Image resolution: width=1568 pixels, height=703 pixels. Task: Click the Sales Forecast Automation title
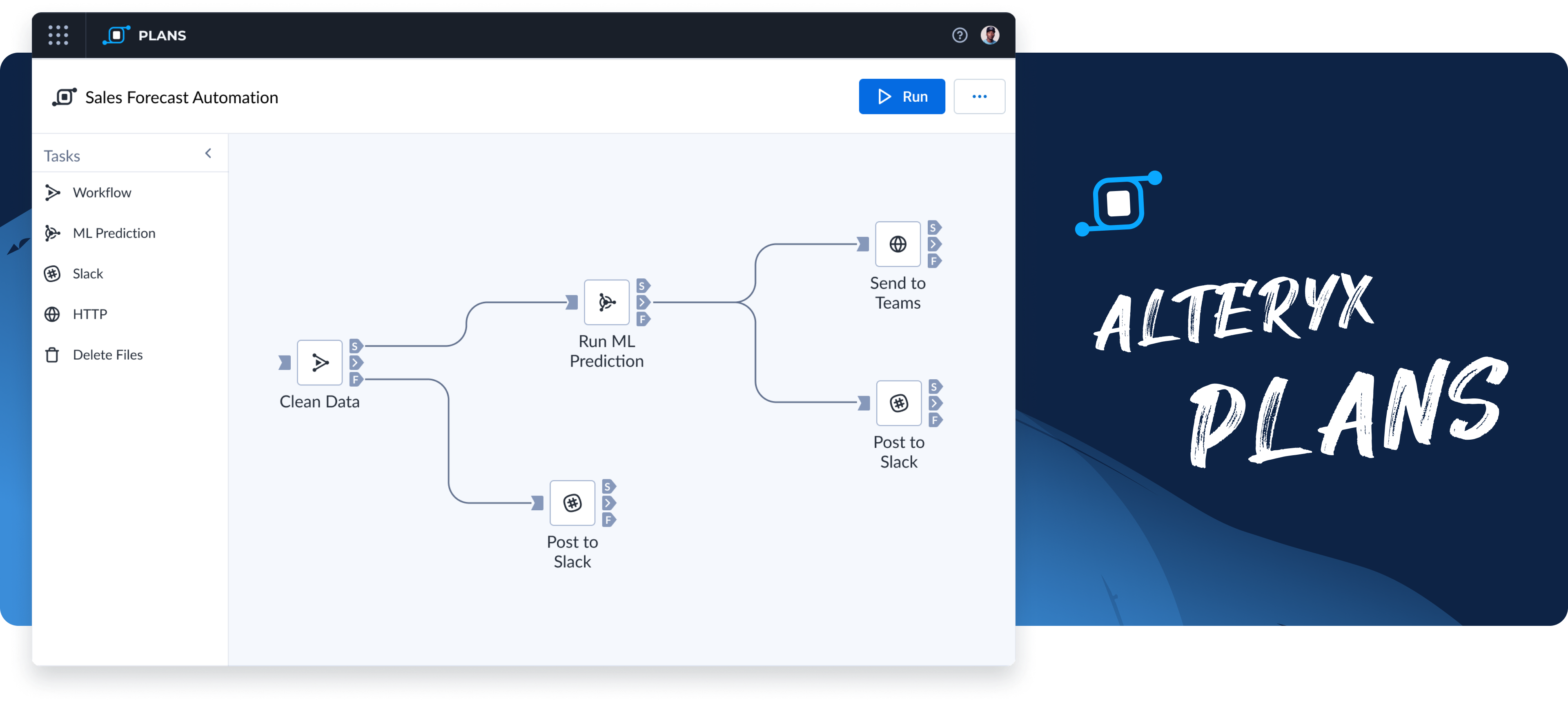181,98
